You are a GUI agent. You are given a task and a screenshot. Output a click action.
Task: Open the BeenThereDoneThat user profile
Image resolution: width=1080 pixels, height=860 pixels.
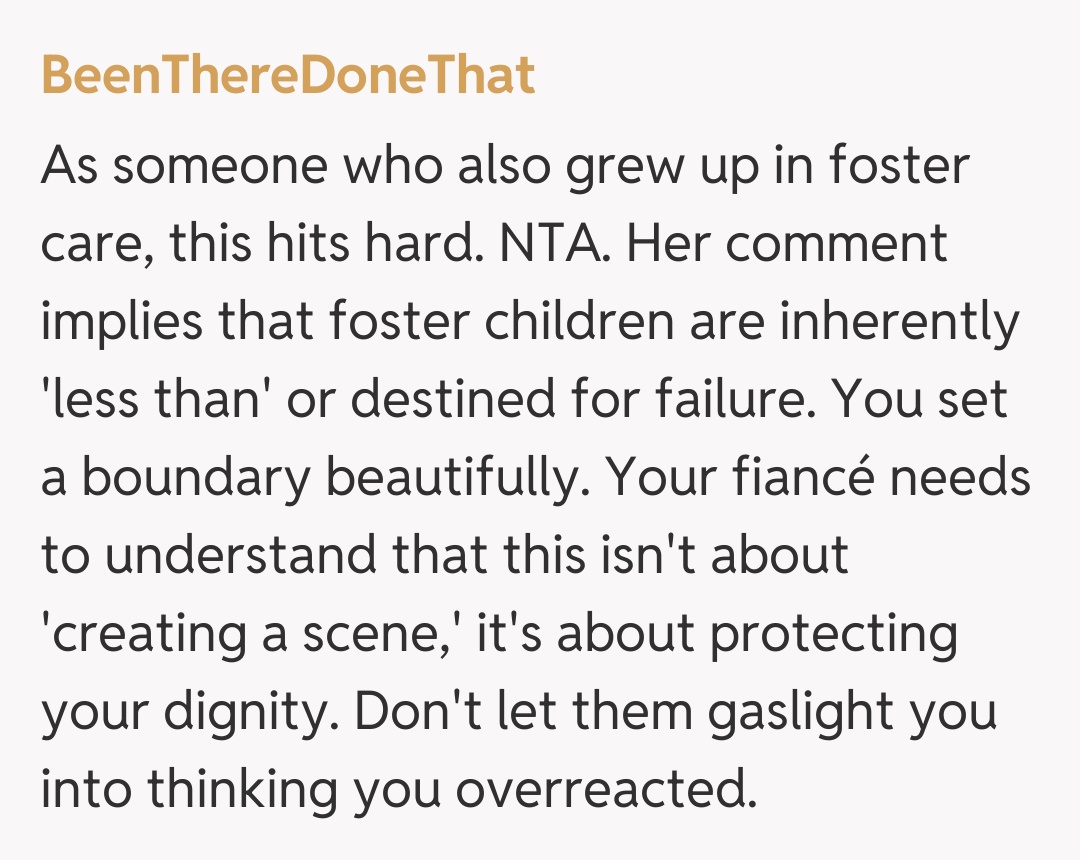(x=288, y=76)
